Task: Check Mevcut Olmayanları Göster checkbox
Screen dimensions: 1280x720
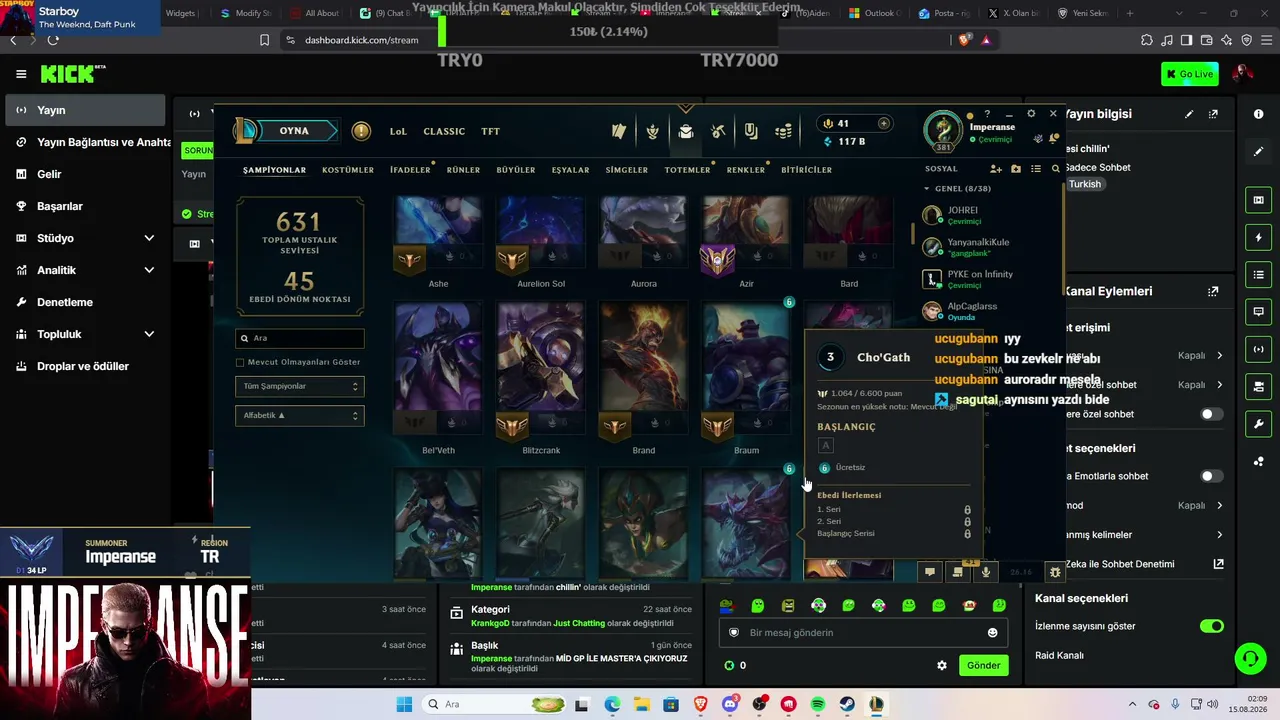Action: [240, 362]
